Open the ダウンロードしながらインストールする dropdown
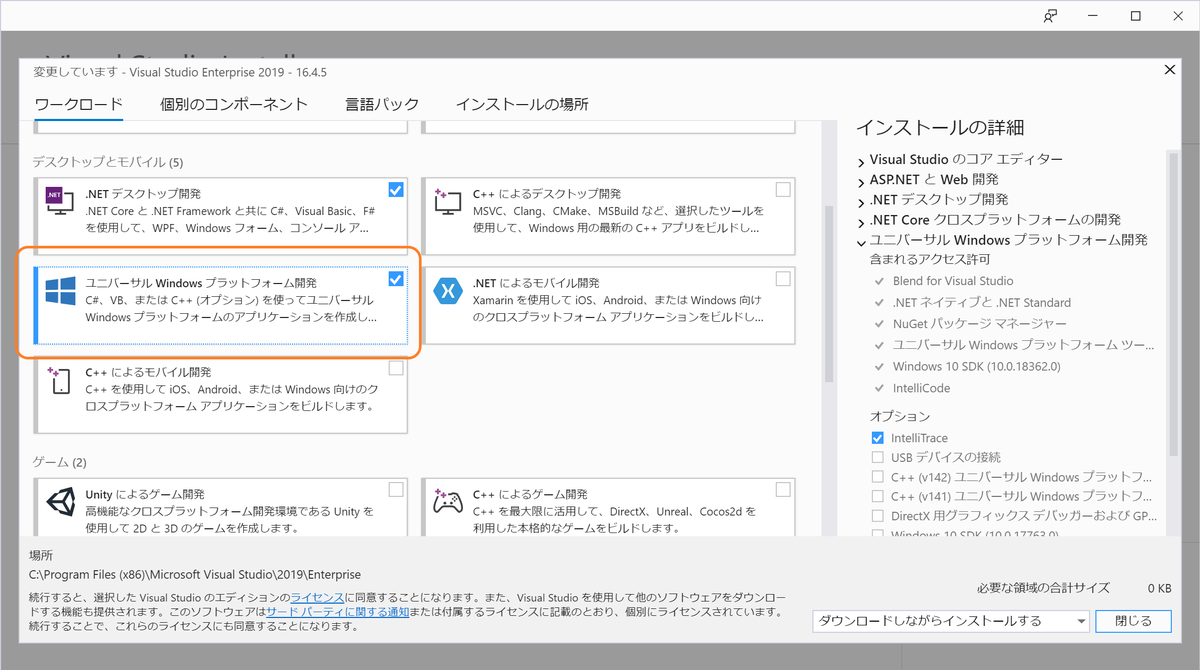This screenshot has width=1200, height=670. (950, 621)
